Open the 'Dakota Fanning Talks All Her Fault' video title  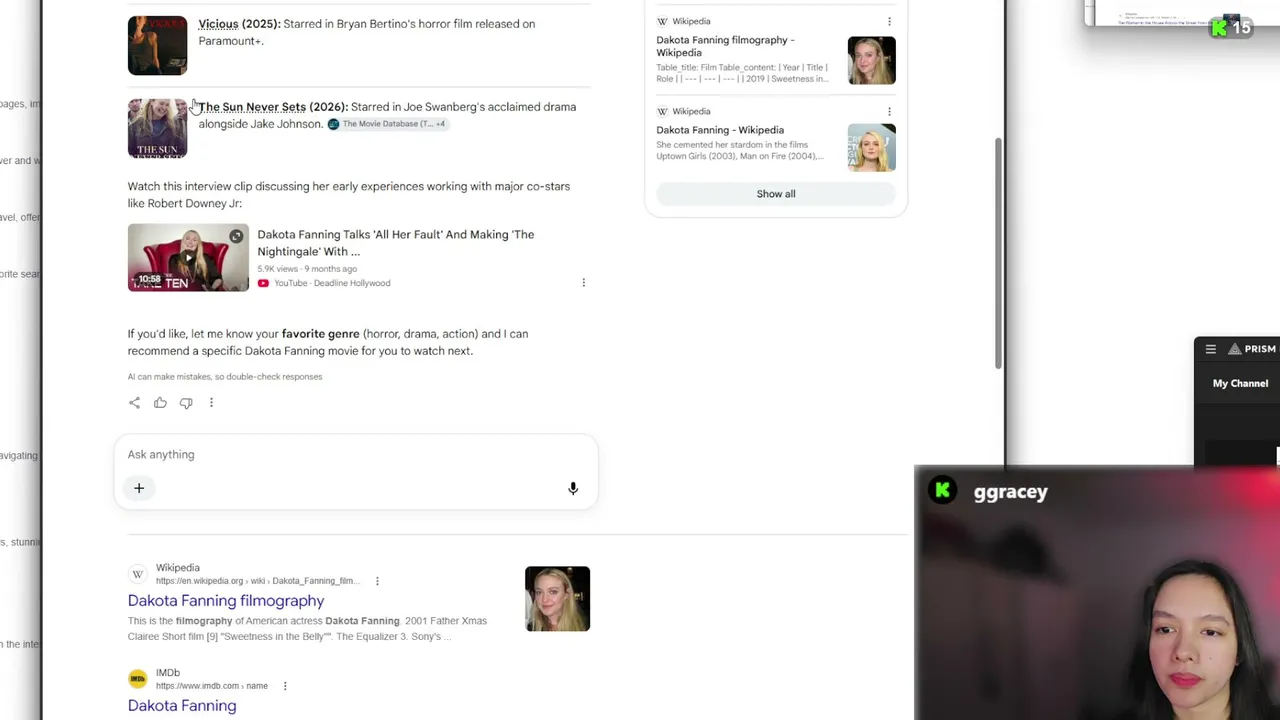[396, 243]
